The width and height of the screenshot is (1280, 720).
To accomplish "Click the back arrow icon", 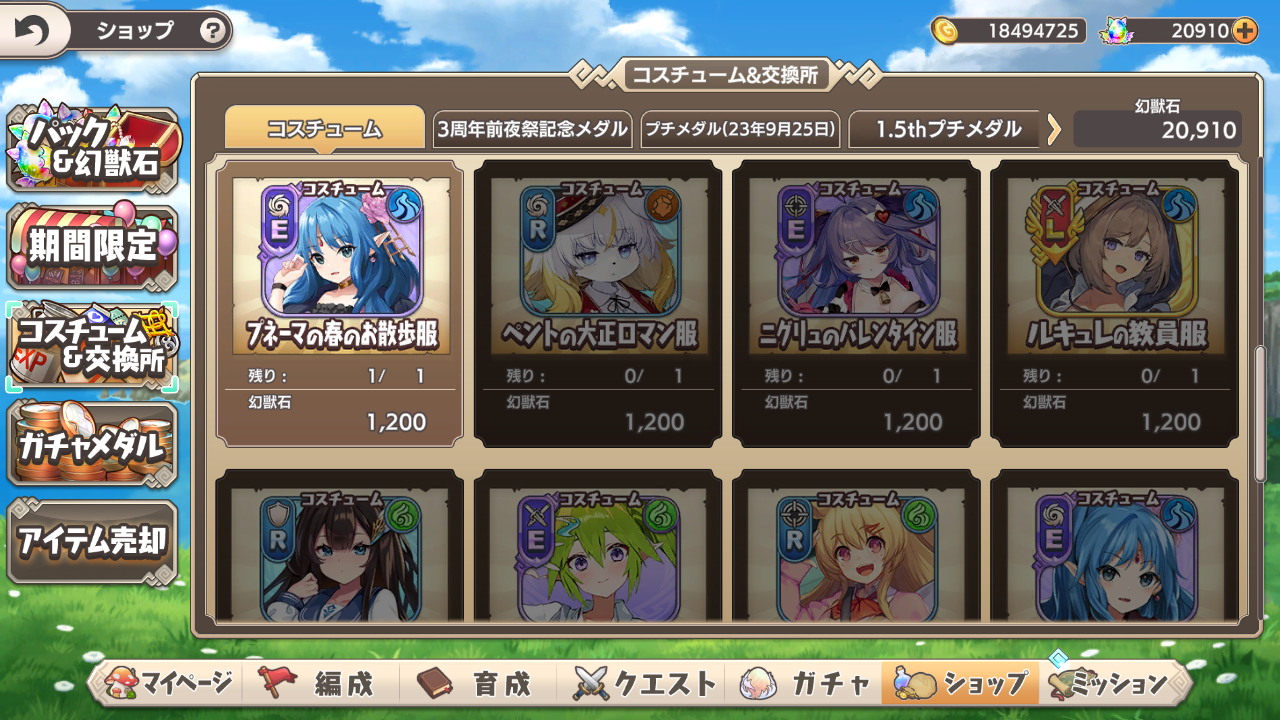I will coord(31,31).
